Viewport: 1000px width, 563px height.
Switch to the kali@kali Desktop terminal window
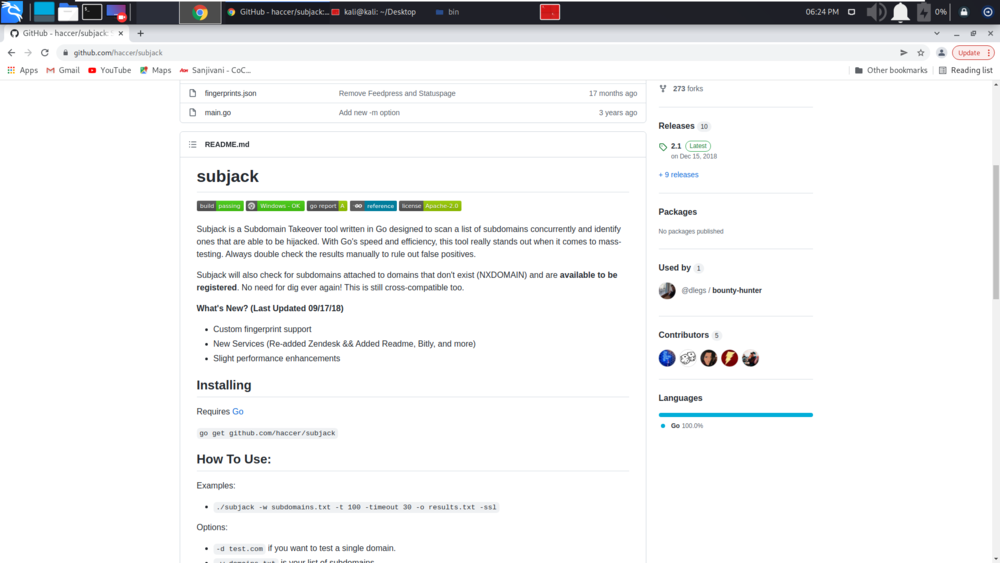(x=374, y=11)
